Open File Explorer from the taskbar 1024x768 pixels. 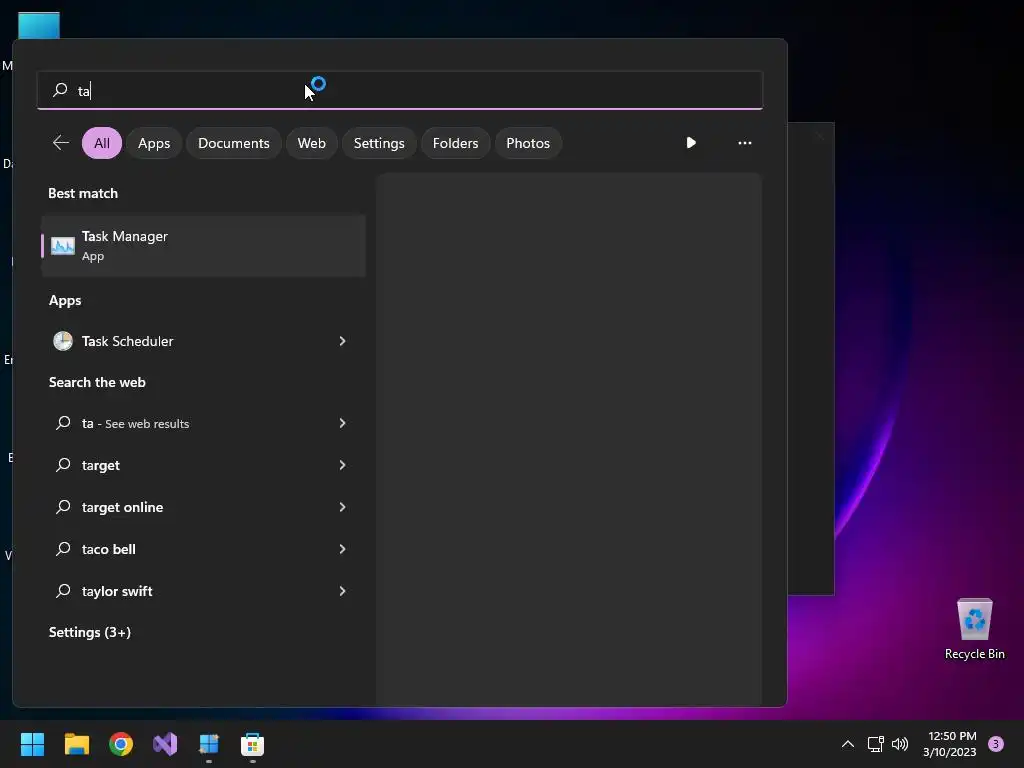click(76, 744)
